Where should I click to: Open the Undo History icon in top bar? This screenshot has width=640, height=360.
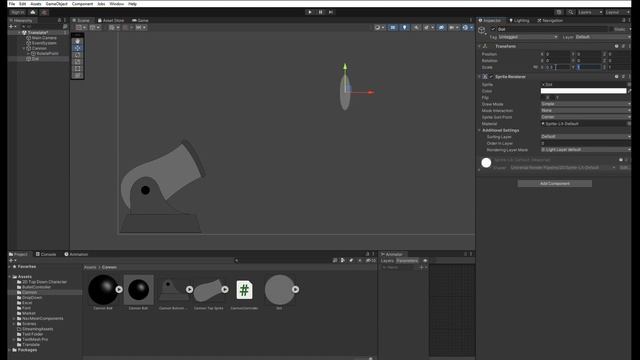click(559, 12)
